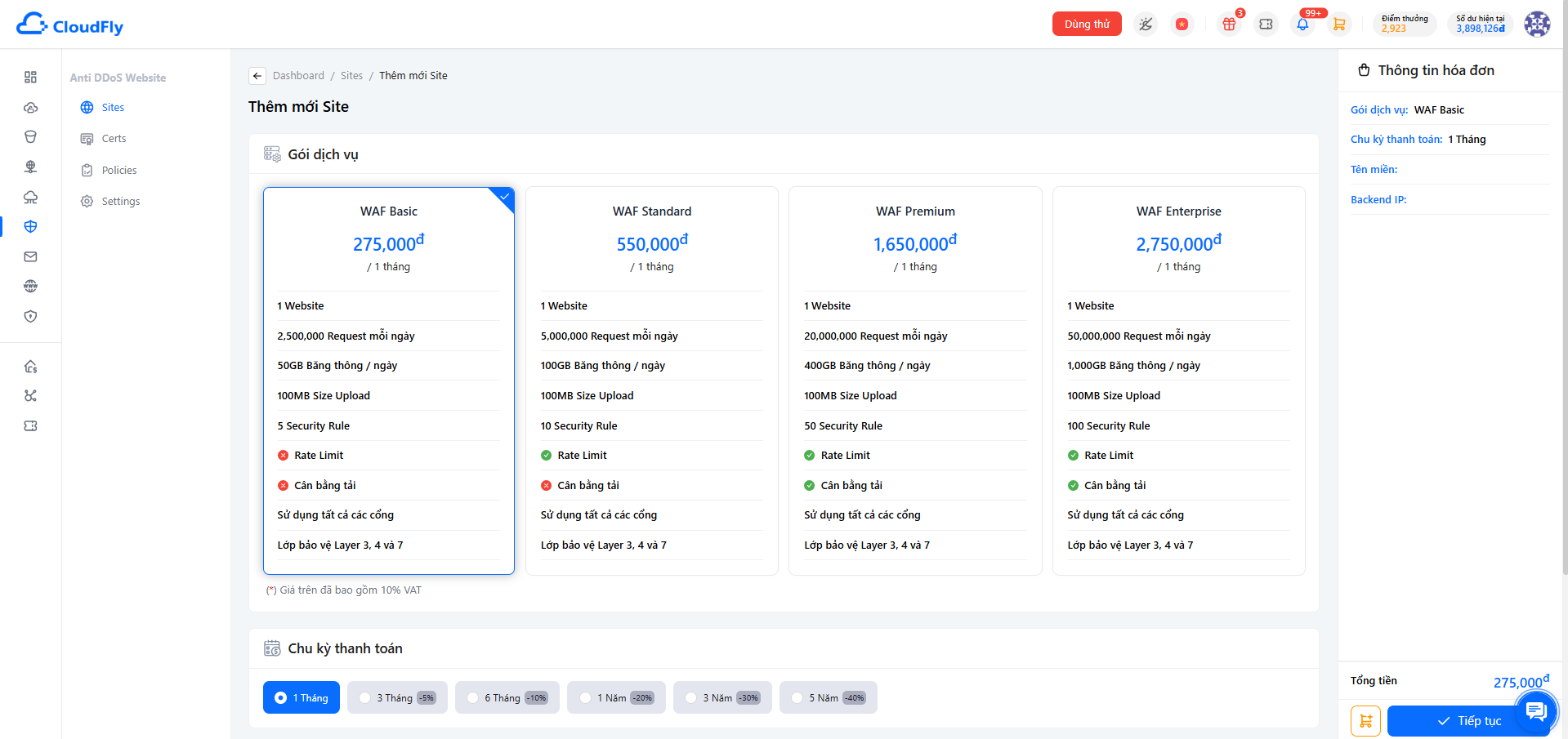Click the back arrow next to Dashboard breadcrumb
The width and height of the screenshot is (1568, 739).
tap(257, 76)
